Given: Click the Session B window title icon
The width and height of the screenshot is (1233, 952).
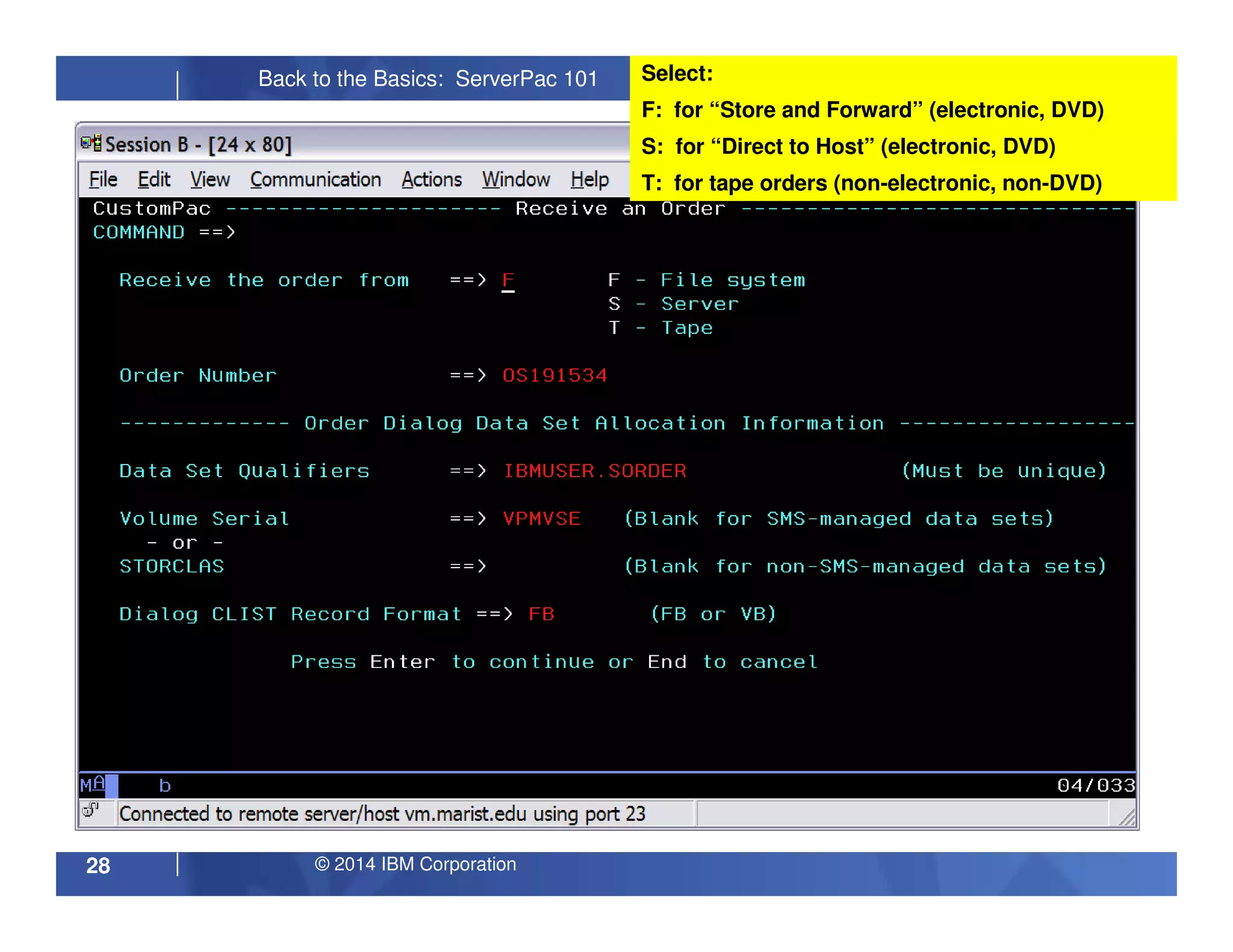Looking at the screenshot, I should (x=92, y=143).
